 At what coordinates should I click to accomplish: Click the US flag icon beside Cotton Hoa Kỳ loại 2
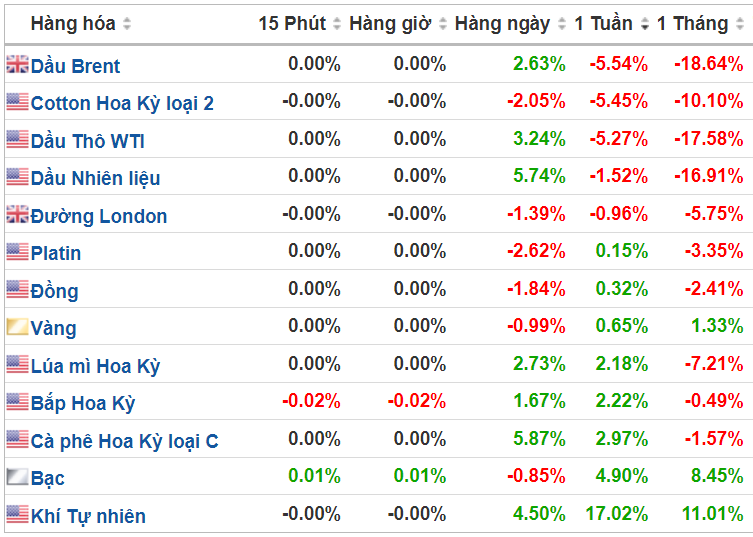(x=17, y=101)
